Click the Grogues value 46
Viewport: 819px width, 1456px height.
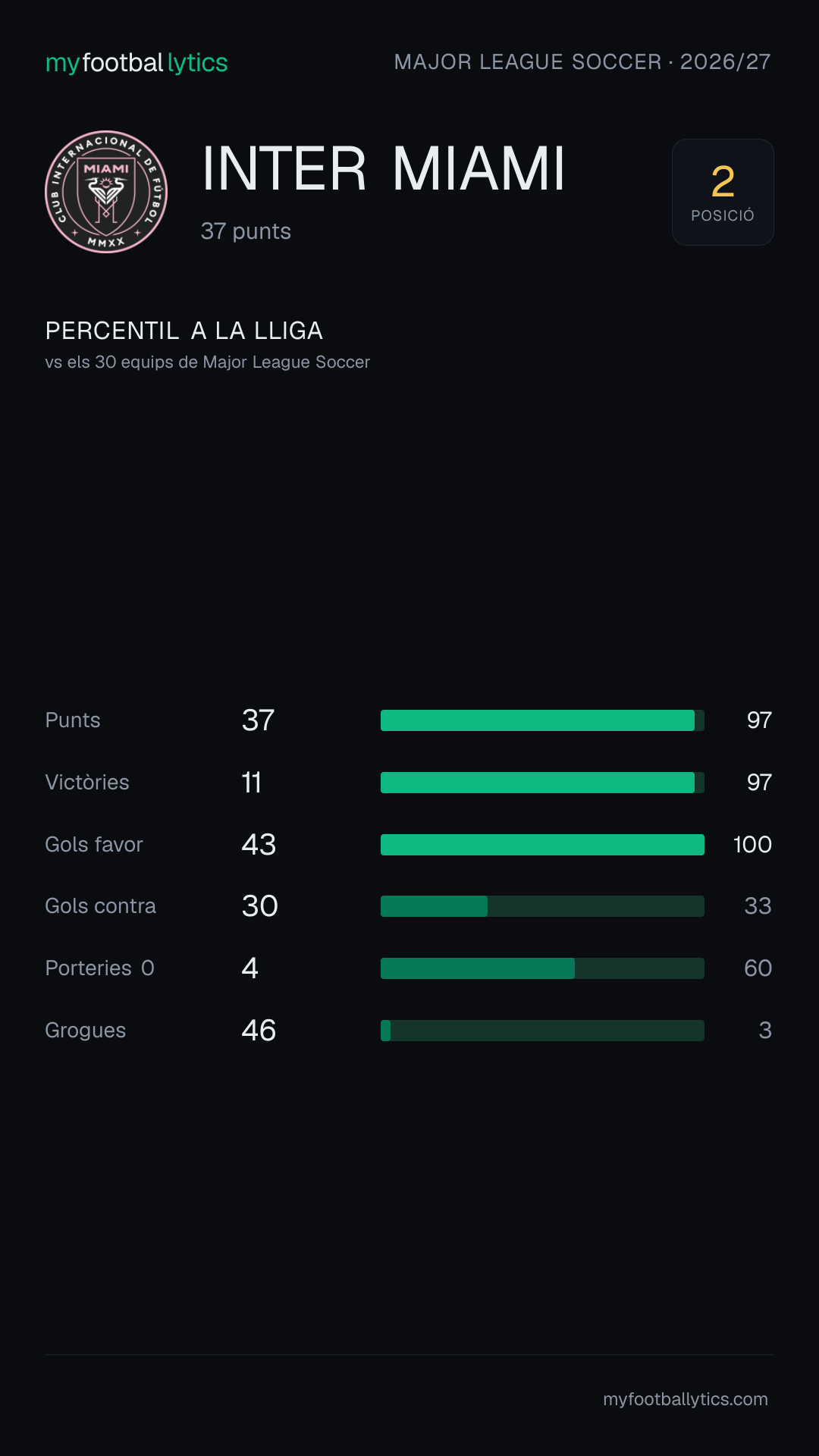pyautogui.click(x=259, y=1031)
